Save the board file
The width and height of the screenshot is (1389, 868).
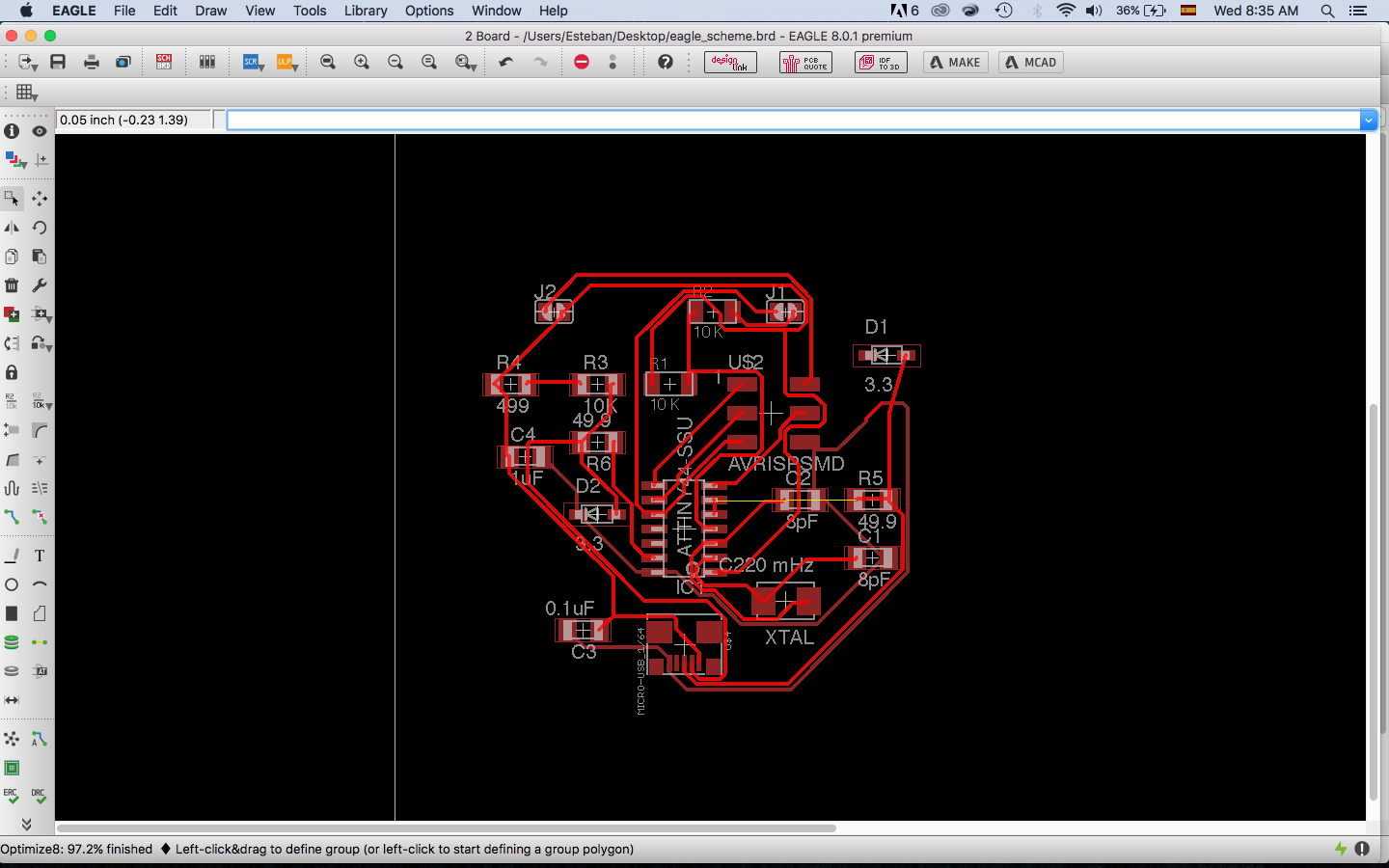click(58, 62)
